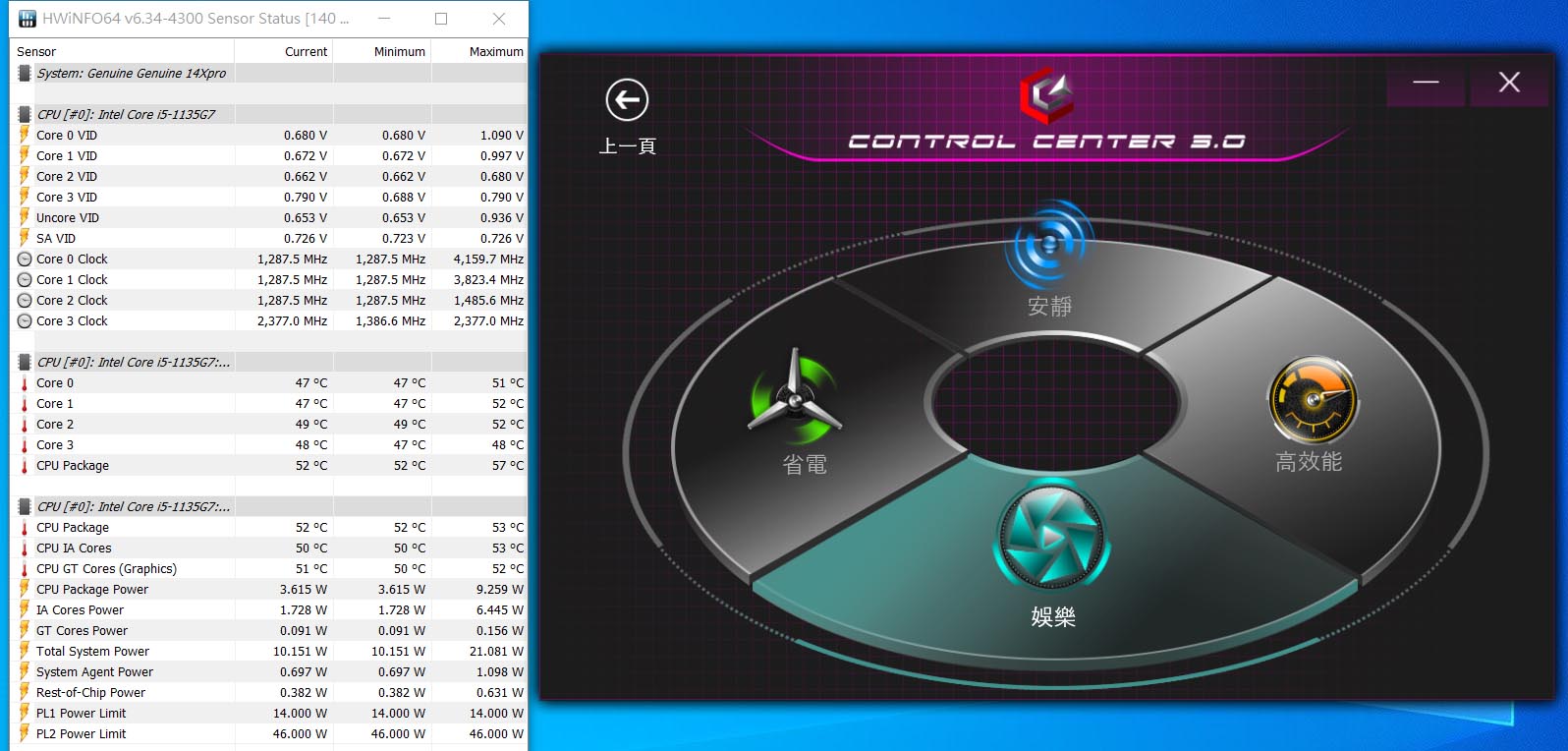
Task: Click the Current column header
Action: [x=284, y=51]
